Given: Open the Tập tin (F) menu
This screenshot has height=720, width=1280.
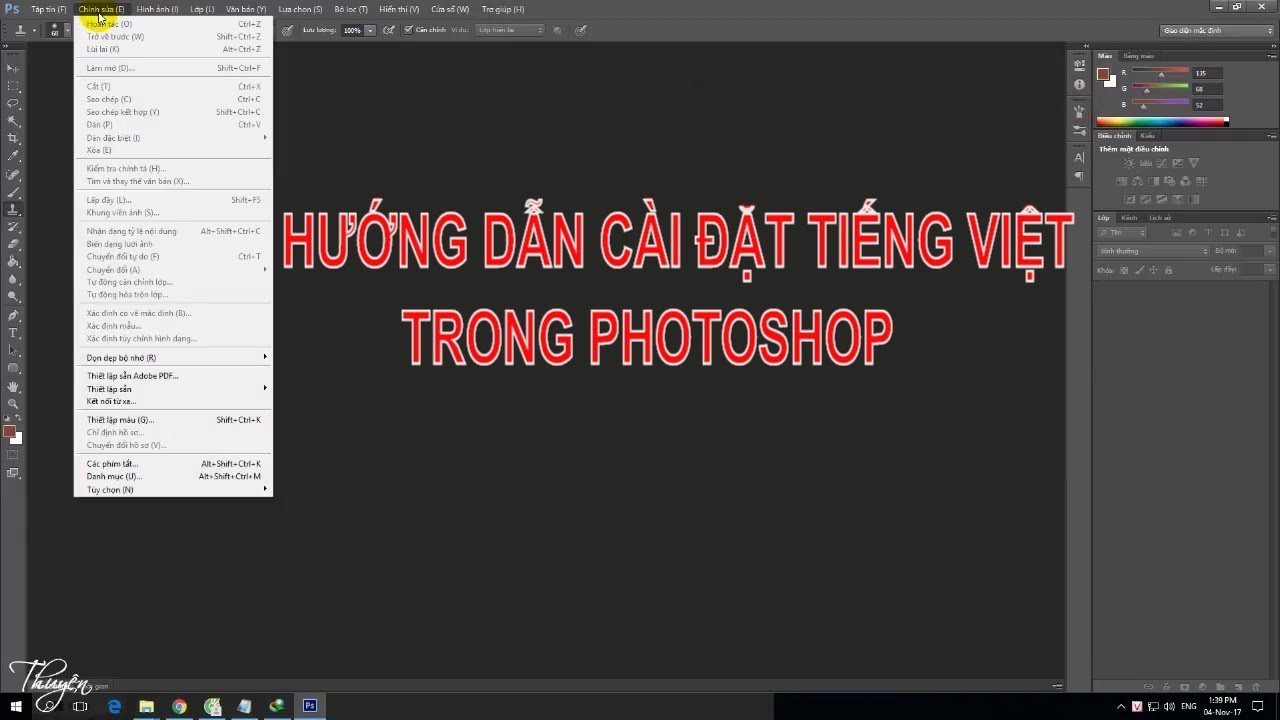Looking at the screenshot, I should coord(49,9).
